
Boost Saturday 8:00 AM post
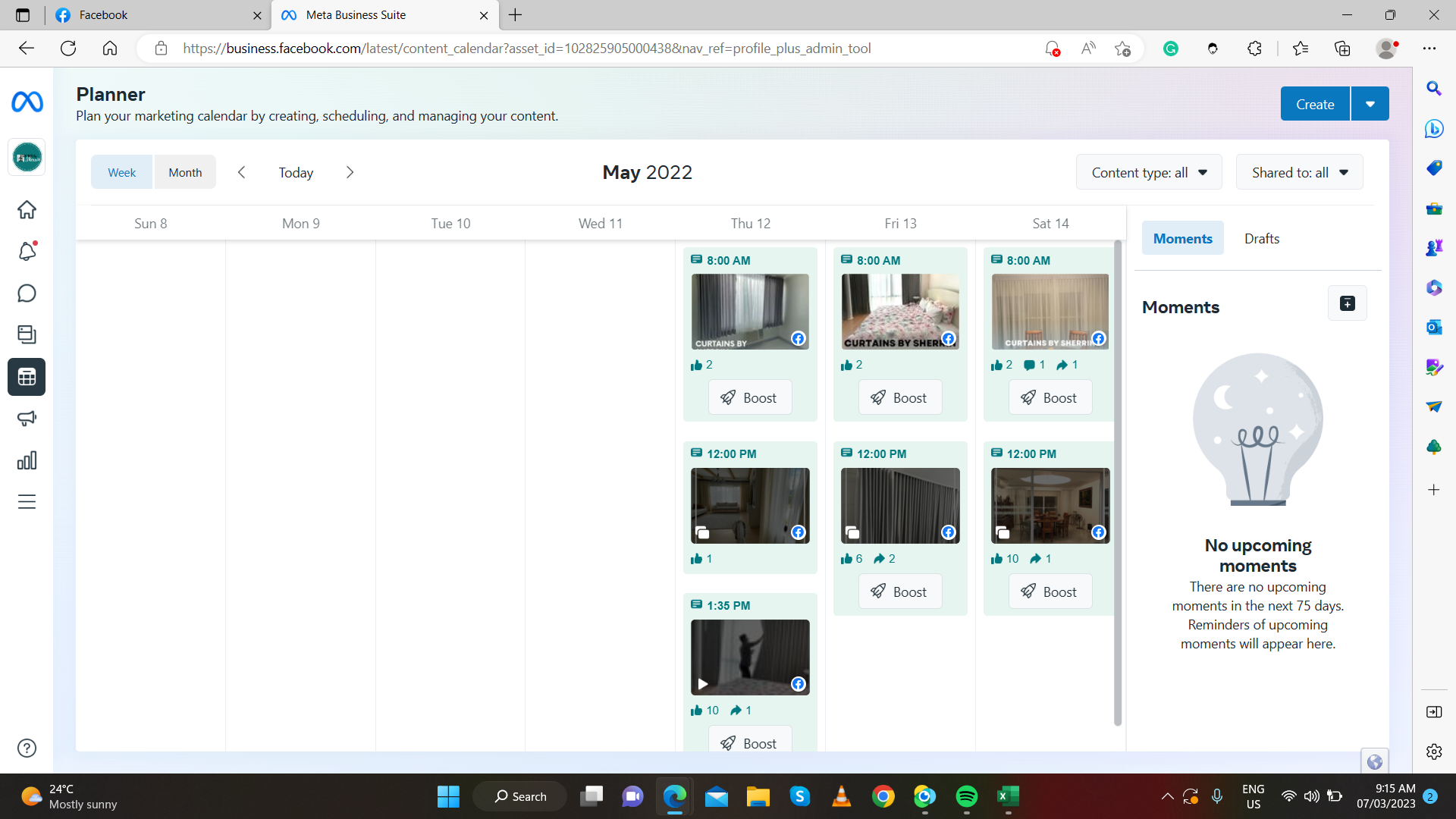click(x=1050, y=397)
